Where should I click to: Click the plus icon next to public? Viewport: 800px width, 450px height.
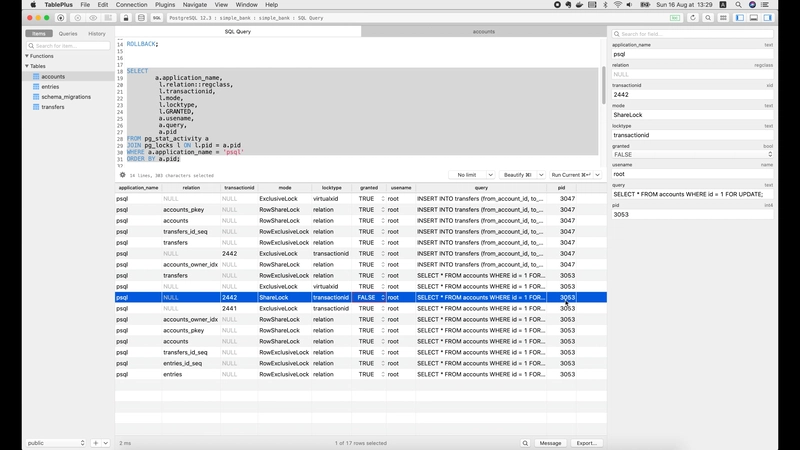tap(95, 443)
